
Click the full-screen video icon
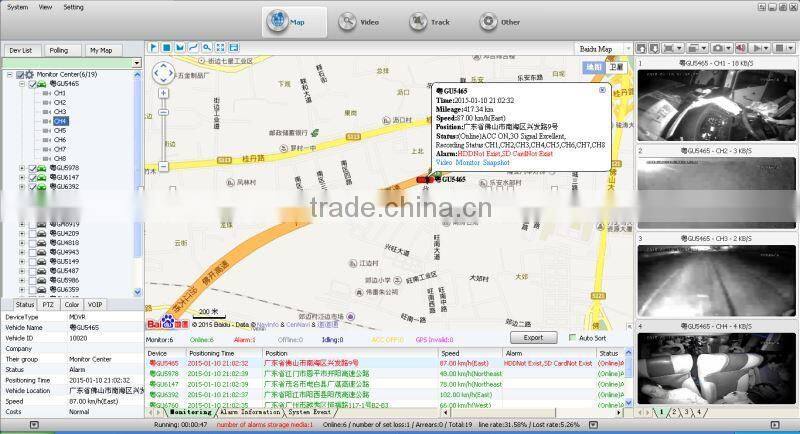[668, 48]
